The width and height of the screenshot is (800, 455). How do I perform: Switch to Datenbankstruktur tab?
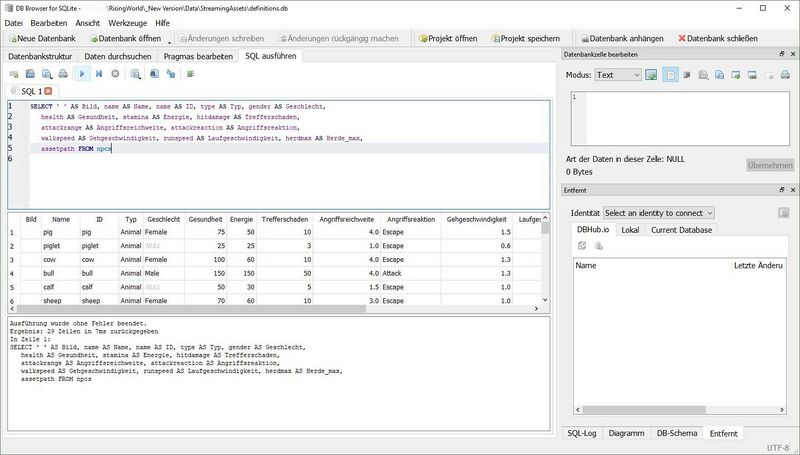click(40, 56)
